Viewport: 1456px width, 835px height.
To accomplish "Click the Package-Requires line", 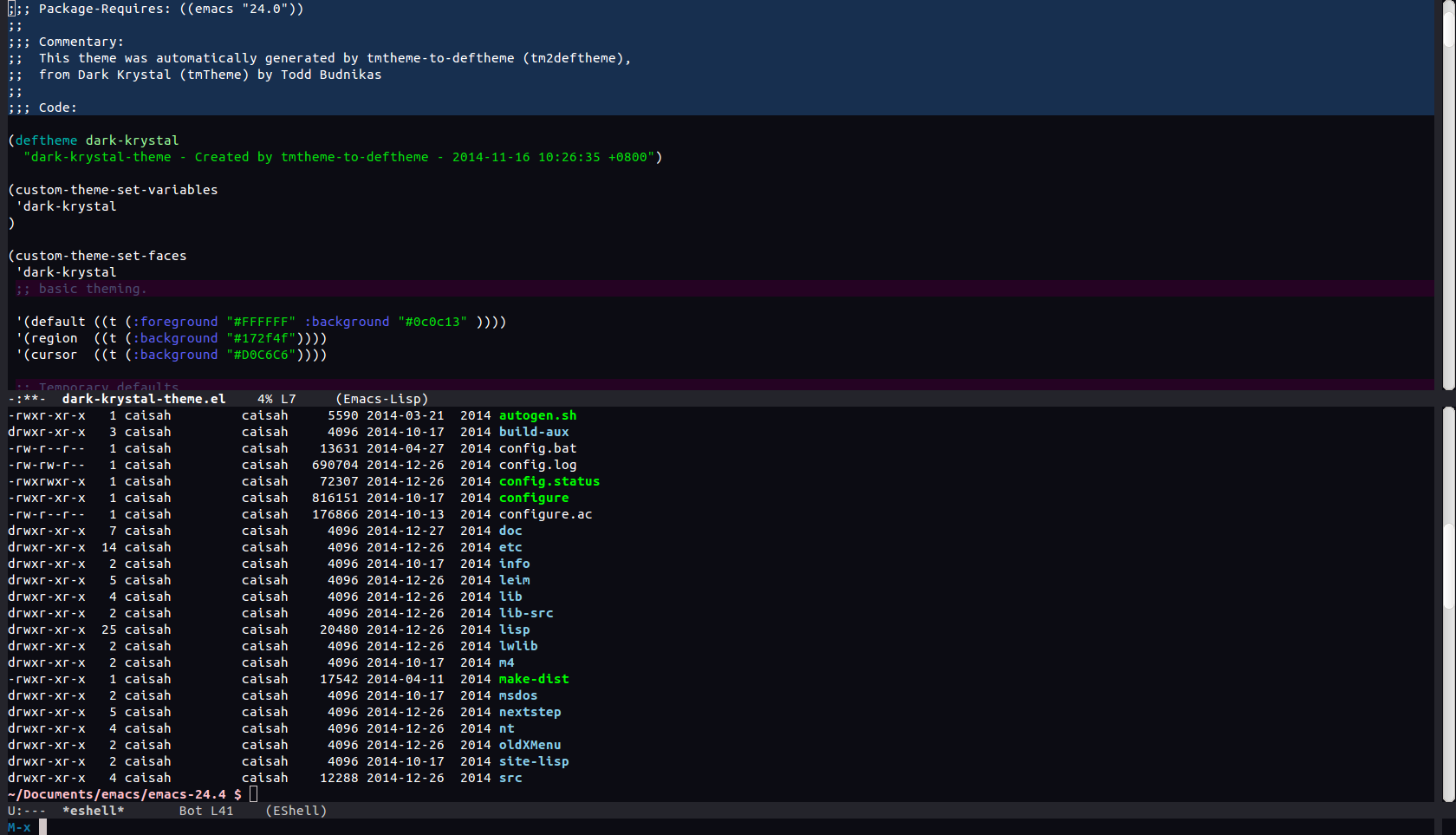I will coord(156,9).
